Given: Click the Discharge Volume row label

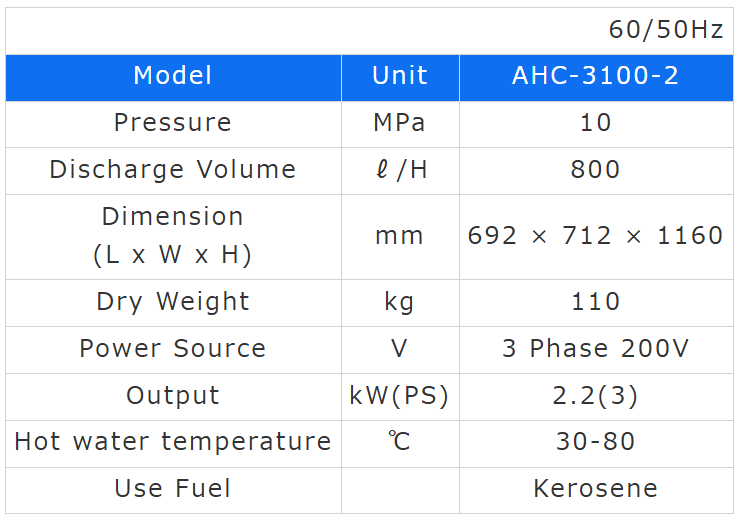Looking at the screenshot, I should click(173, 170).
